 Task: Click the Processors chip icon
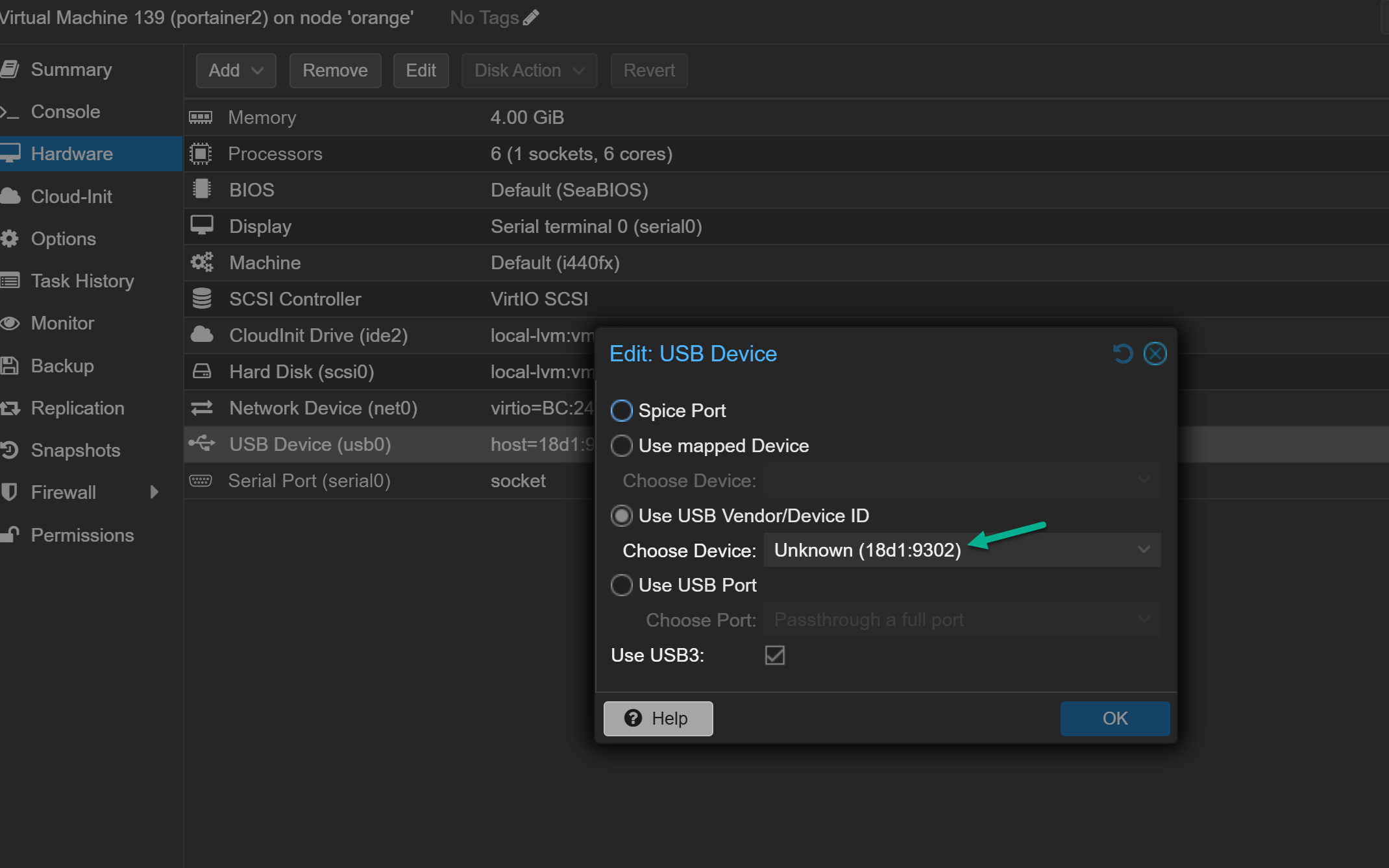point(201,154)
